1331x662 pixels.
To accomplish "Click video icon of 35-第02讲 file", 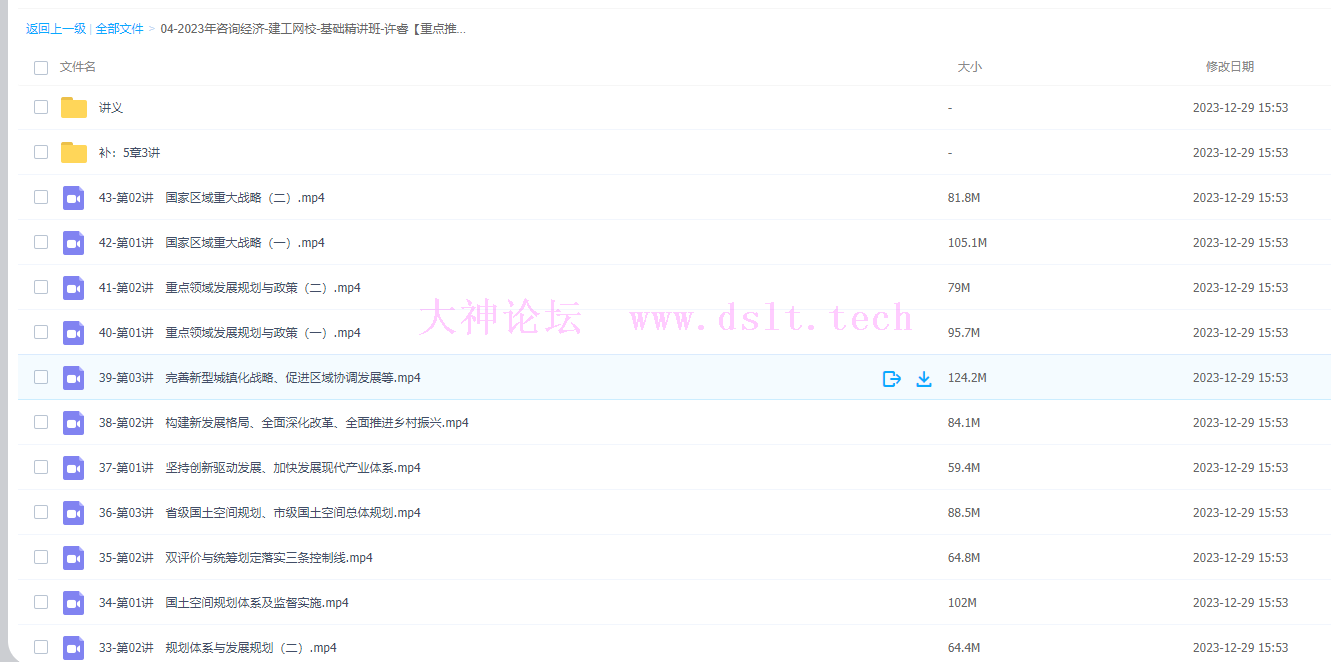I will [74, 557].
